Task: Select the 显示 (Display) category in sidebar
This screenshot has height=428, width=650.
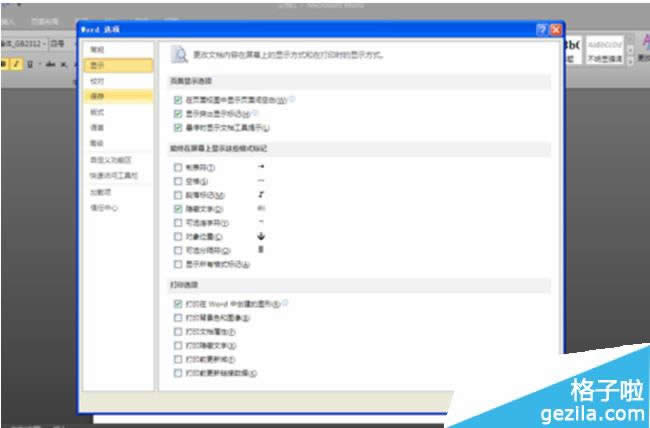Action: pyautogui.click(x=118, y=66)
